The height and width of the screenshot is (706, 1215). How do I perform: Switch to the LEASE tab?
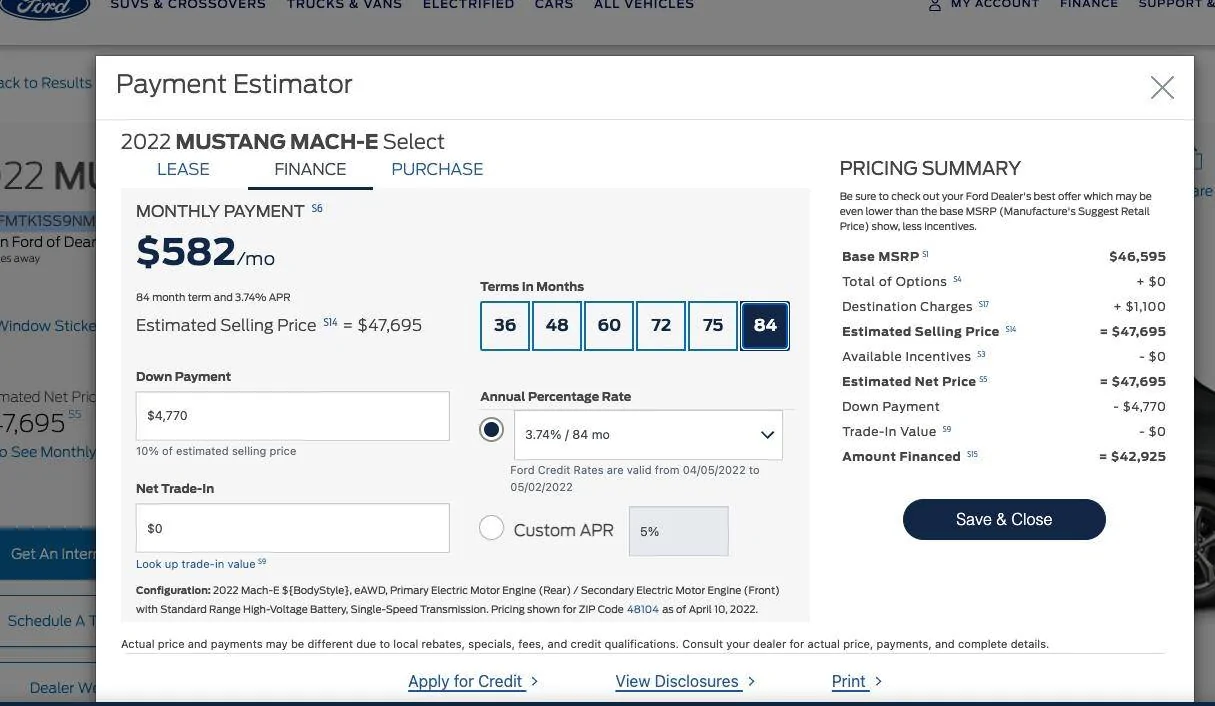(x=183, y=169)
